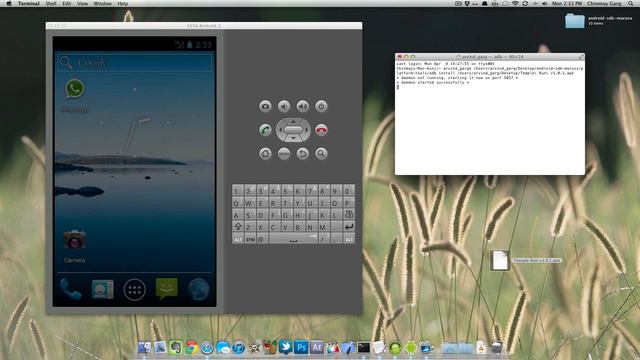Click the shift key on emulator keyboard
Screen dimensions: 640x360
click(x=238, y=227)
